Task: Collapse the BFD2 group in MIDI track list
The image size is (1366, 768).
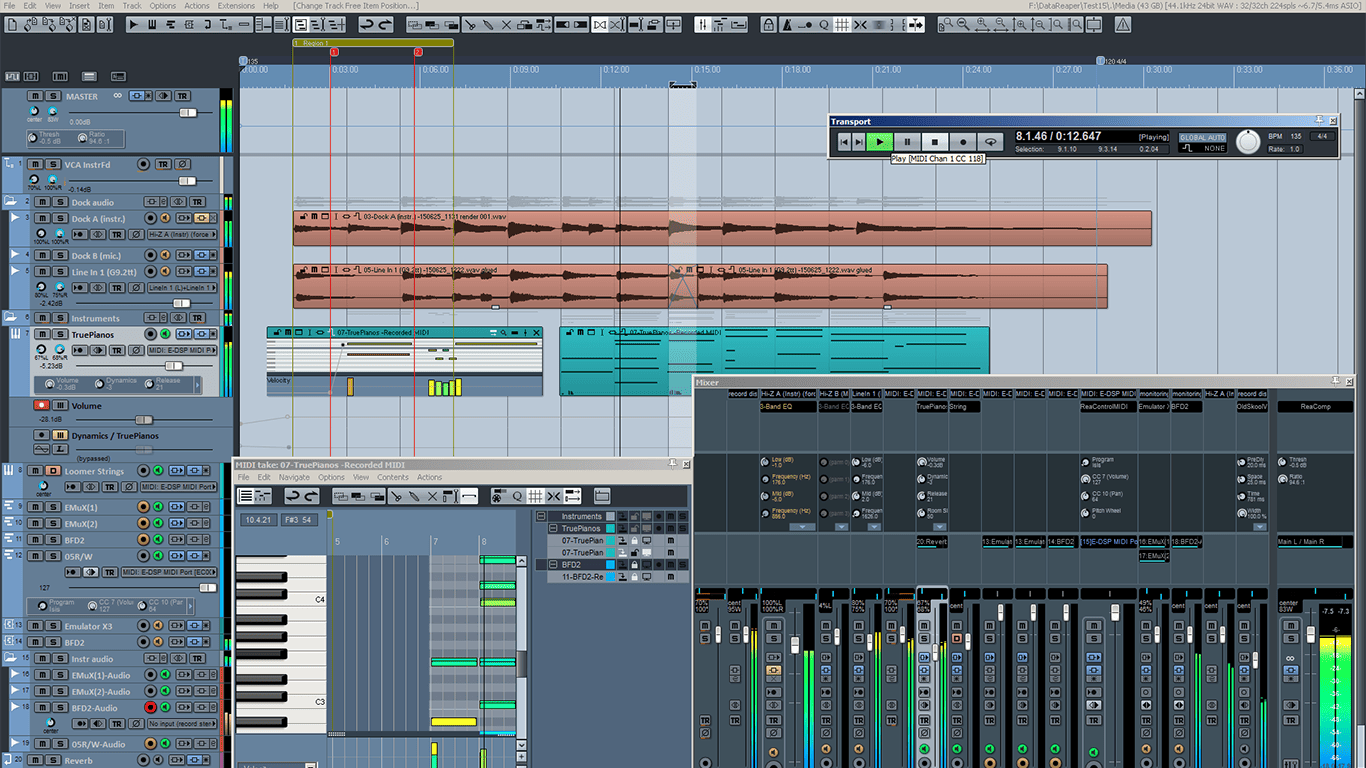Action: [x=553, y=564]
